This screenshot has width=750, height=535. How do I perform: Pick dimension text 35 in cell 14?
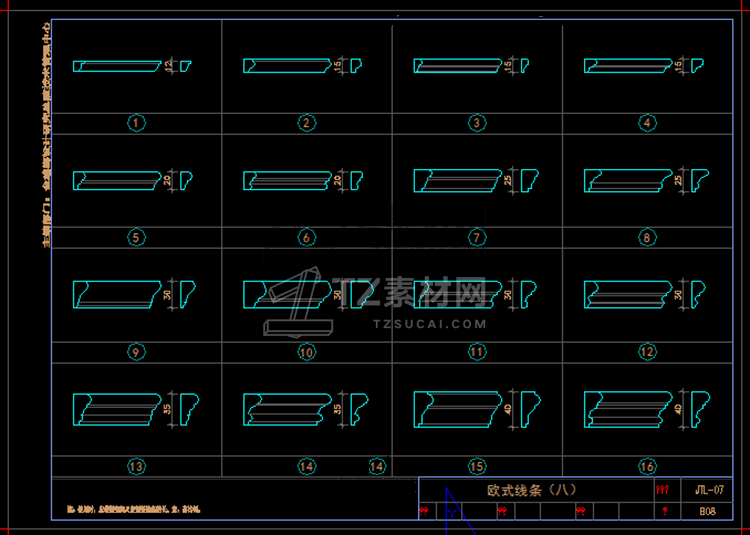coord(338,409)
